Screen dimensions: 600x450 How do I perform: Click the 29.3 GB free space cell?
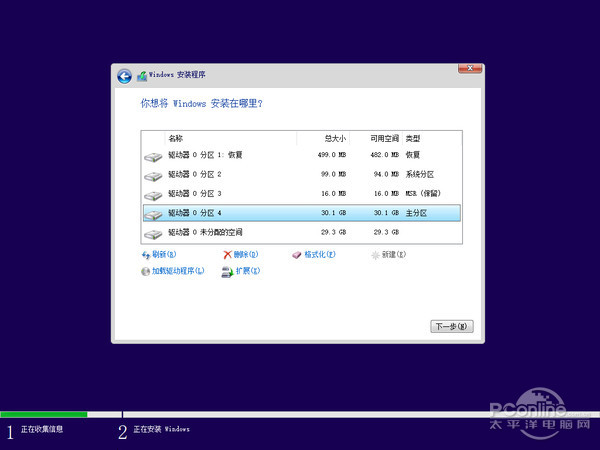pos(386,232)
